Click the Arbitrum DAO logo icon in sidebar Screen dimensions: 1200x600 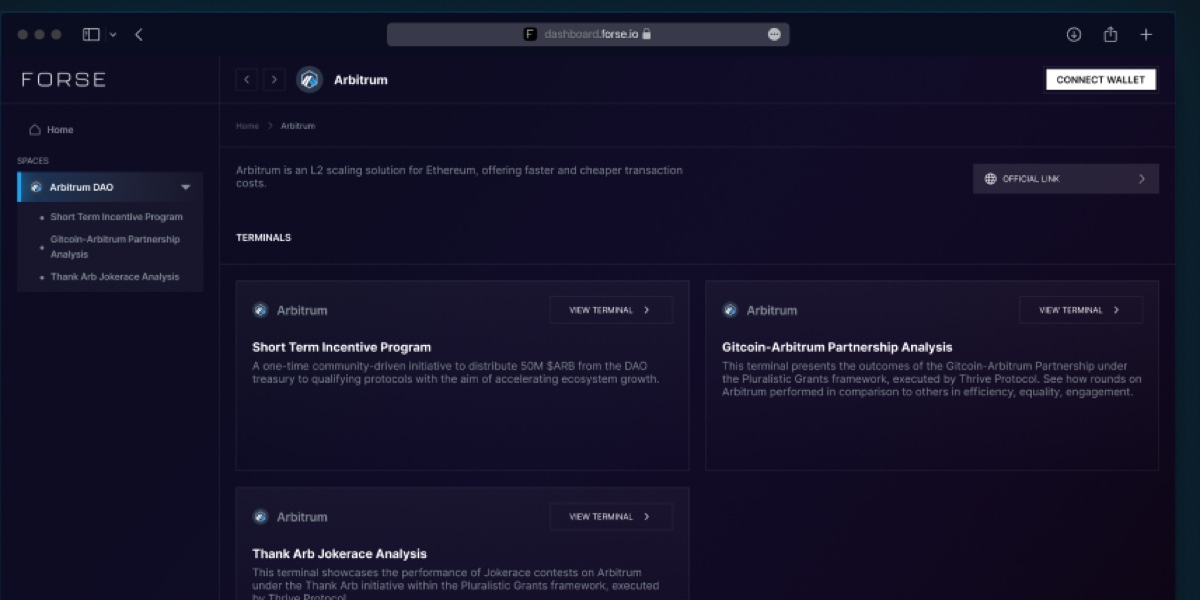pos(36,187)
